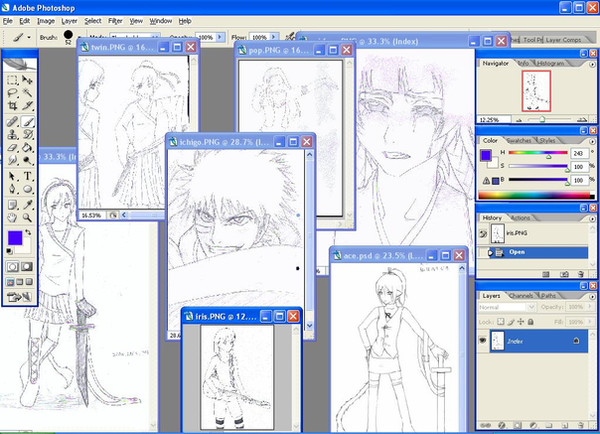Add layer mask in the Layers panel

(x=517, y=425)
